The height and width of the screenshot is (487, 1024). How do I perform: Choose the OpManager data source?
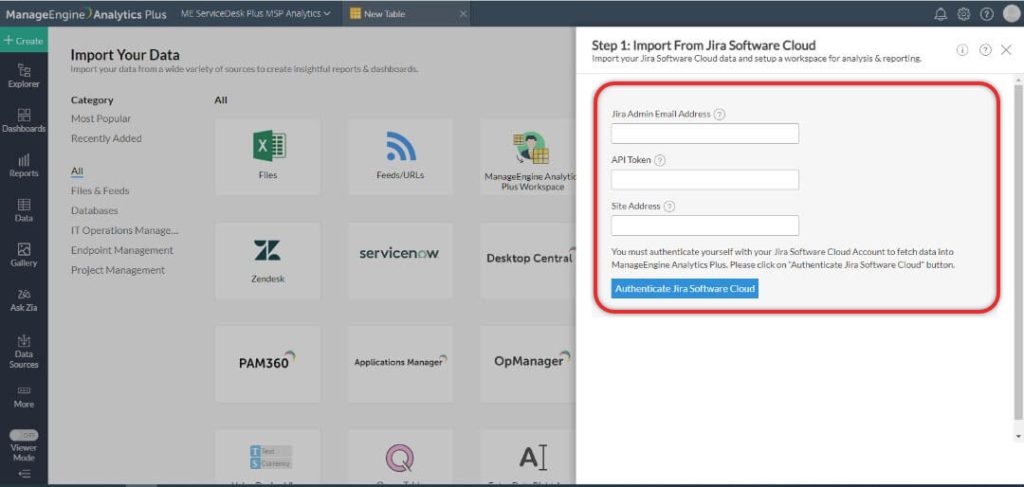(528, 364)
